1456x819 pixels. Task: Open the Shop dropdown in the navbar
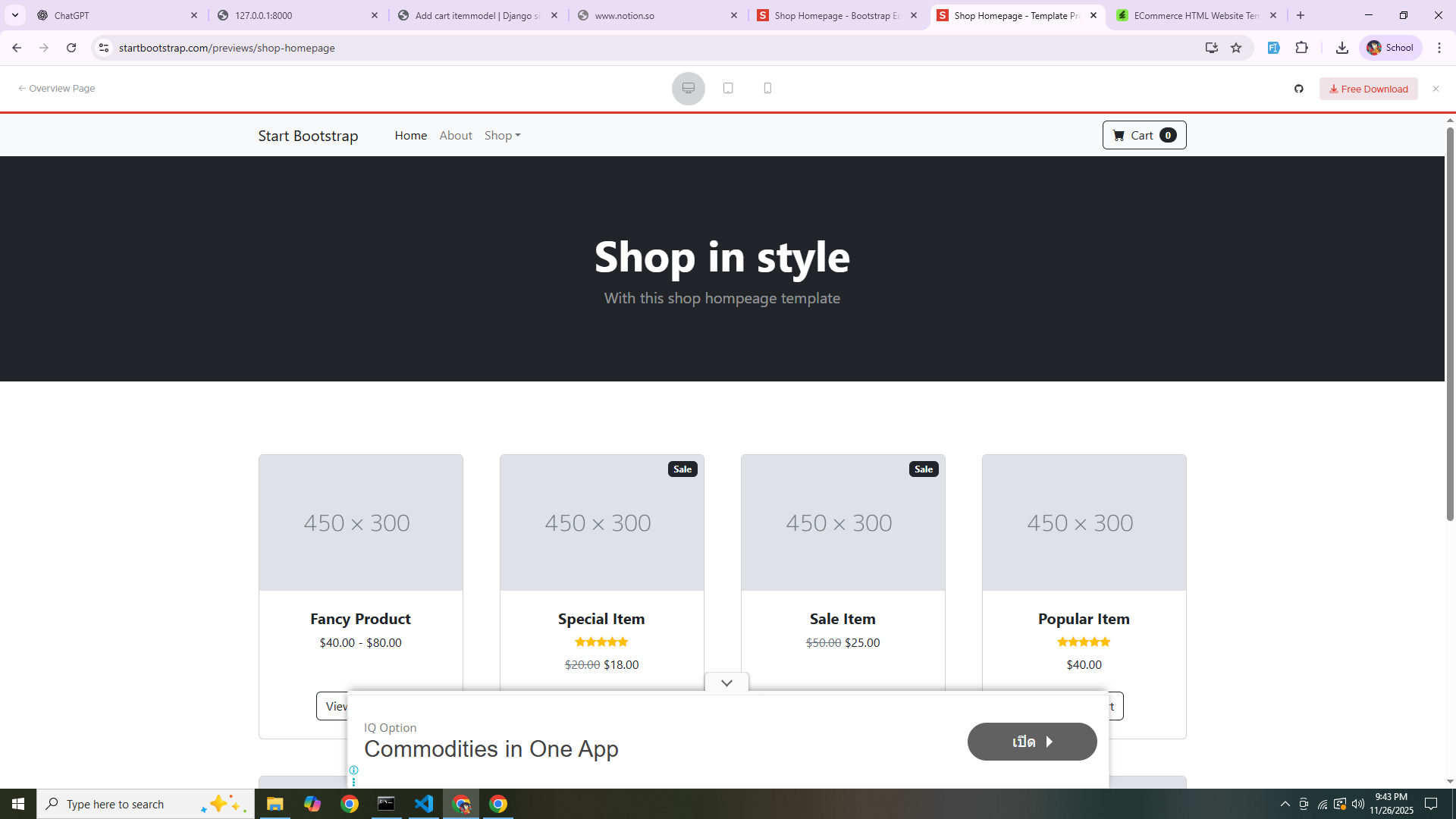click(x=502, y=135)
